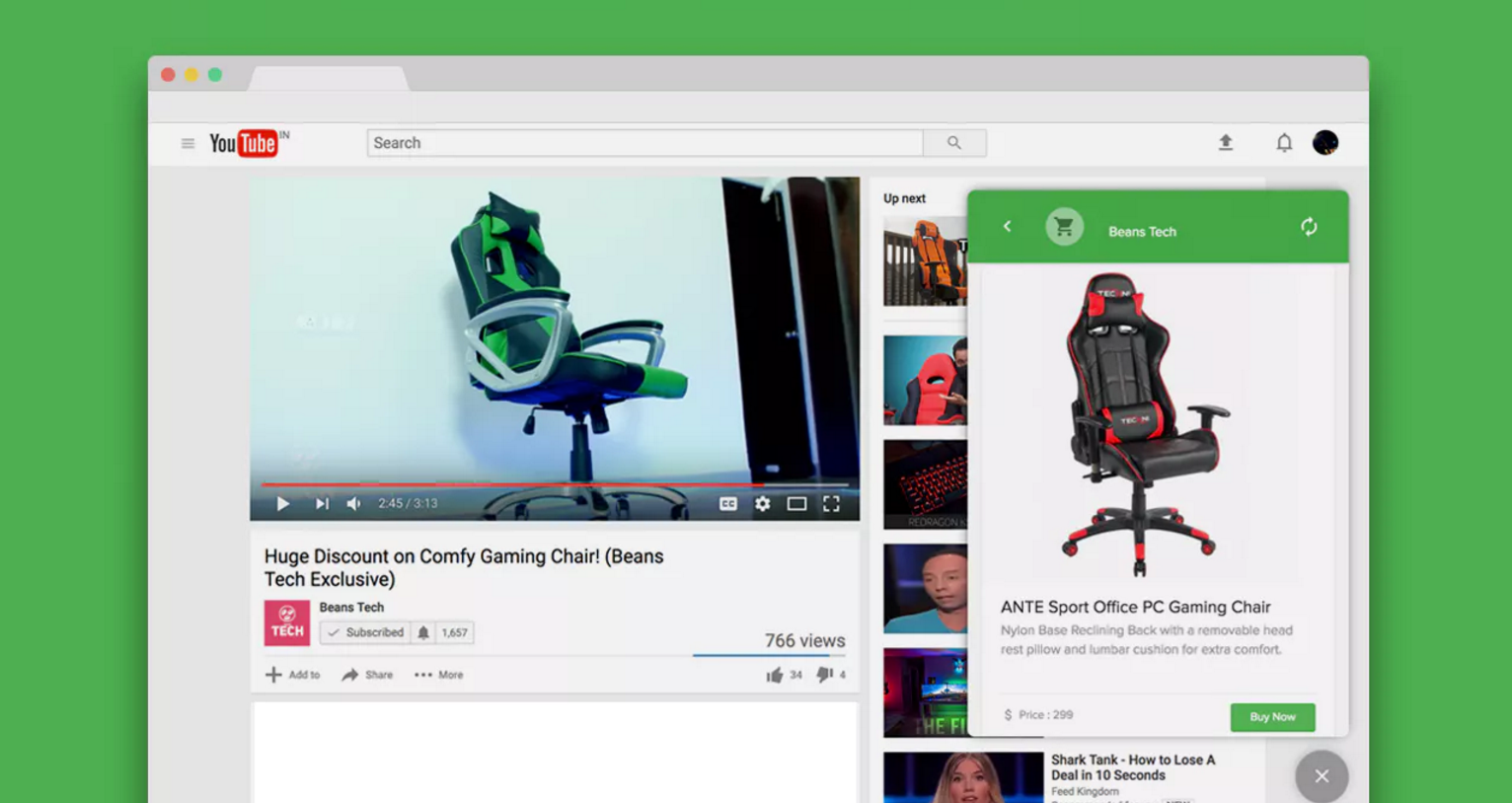Toggle the Subscribed button for Beans Tech
Viewport: 1512px width, 803px height.
(367, 632)
